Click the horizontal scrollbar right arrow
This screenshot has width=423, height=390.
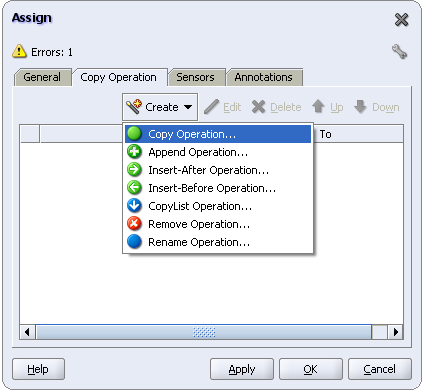click(396, 332)
